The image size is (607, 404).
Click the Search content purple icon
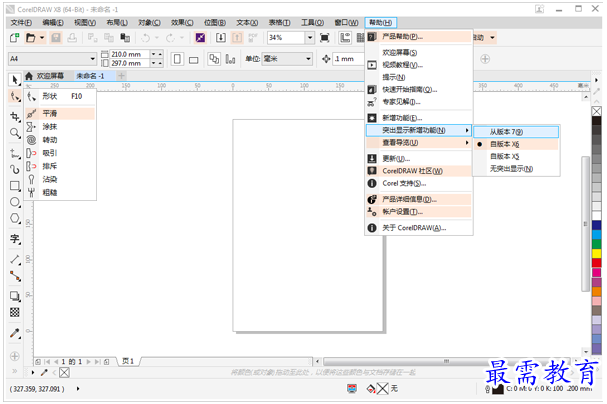coord(200,38)
